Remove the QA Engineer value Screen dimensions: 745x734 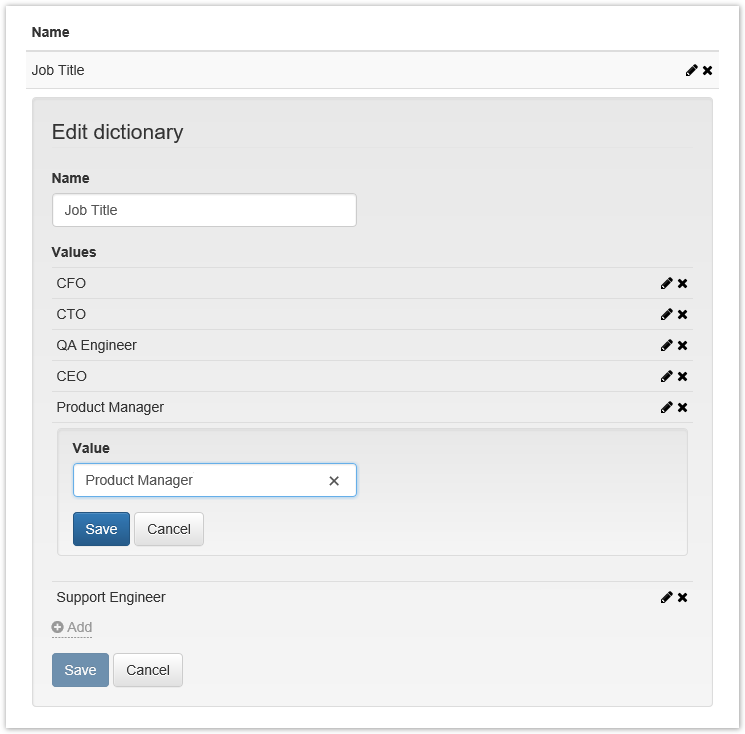pyautogui.click(x=683, y=345)
